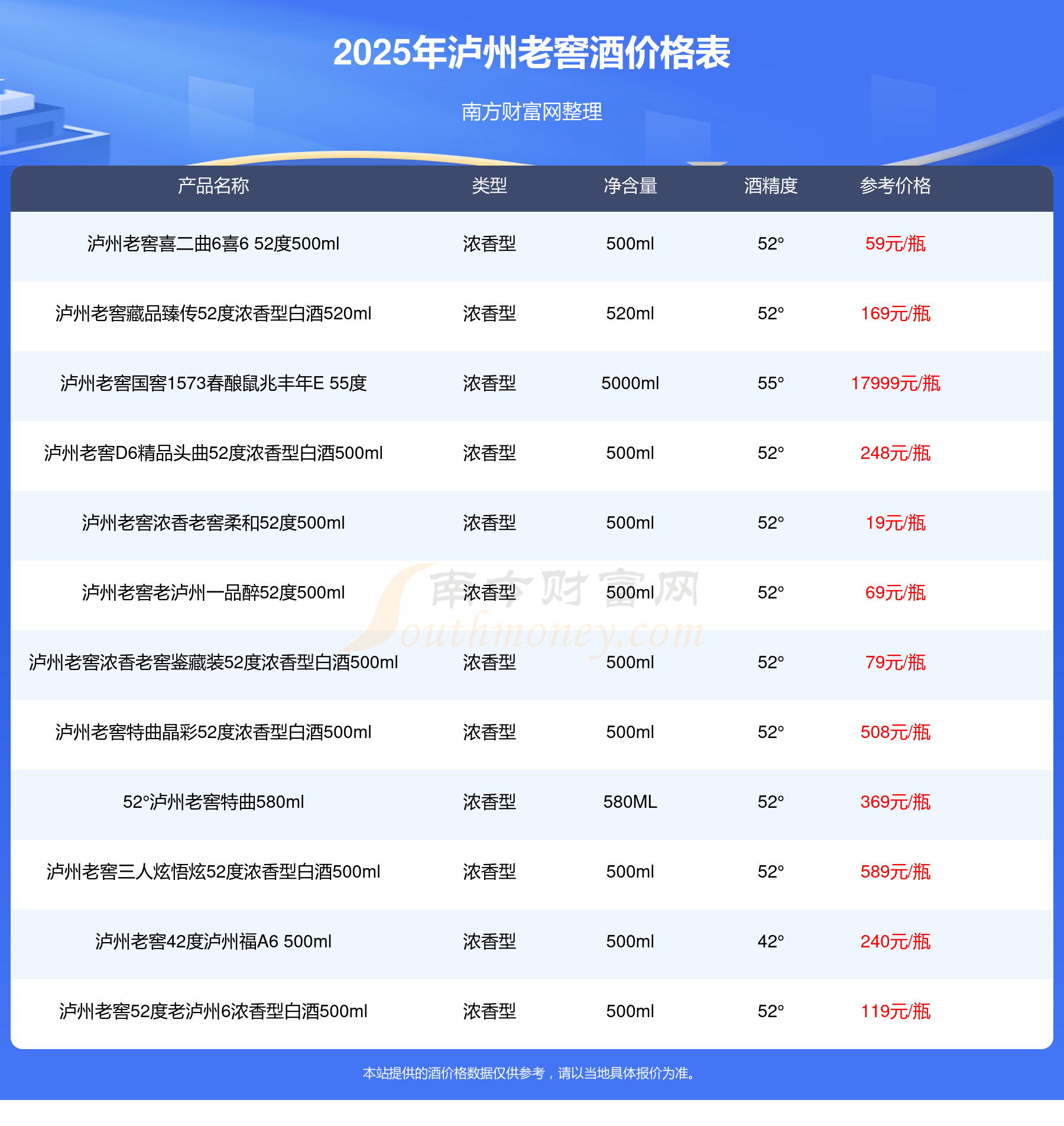
Task: Click the subtitle 南方财富网整理
Action: pos(531,111)
